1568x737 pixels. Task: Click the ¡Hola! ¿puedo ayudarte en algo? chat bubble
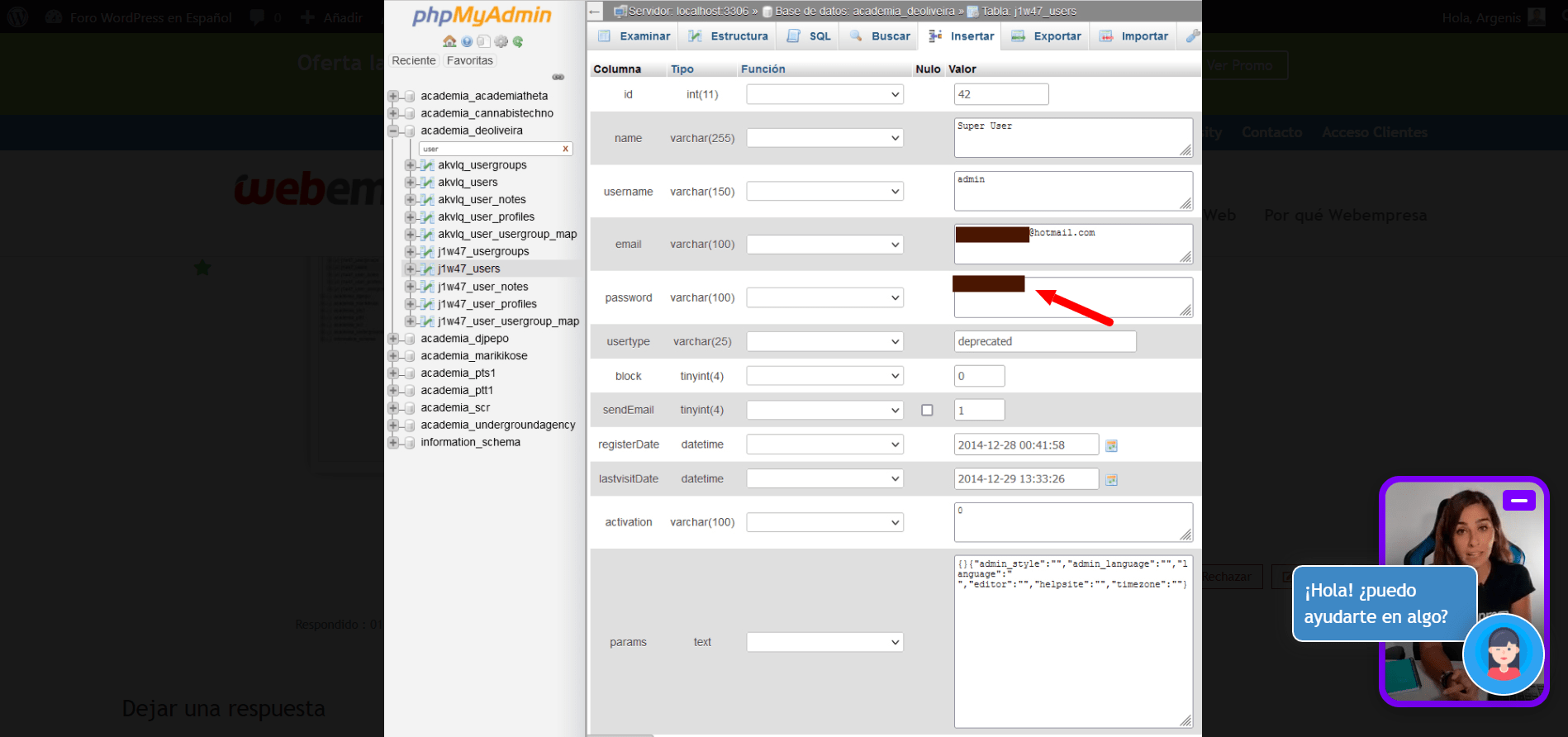tap(1385, 603)
